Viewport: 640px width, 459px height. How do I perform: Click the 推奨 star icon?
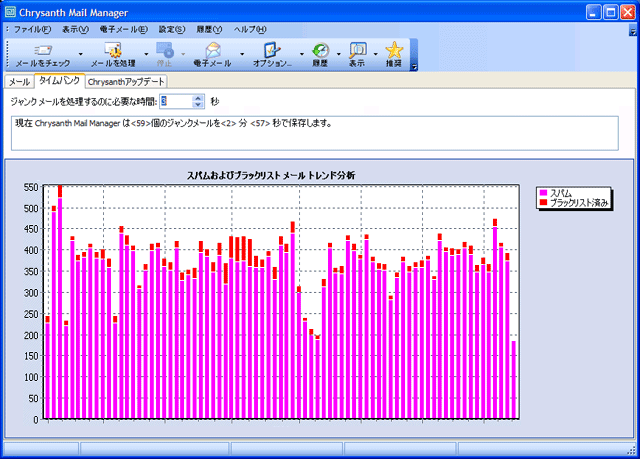(x=394, y=50)
